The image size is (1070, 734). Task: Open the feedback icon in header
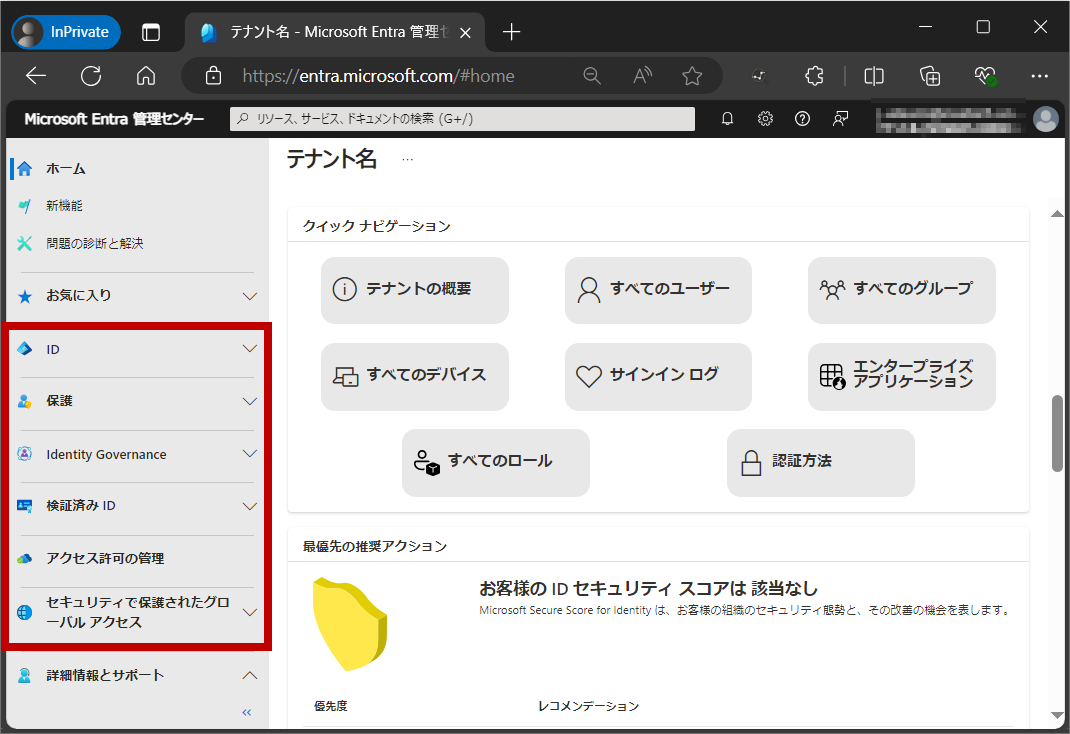(840, 119)
